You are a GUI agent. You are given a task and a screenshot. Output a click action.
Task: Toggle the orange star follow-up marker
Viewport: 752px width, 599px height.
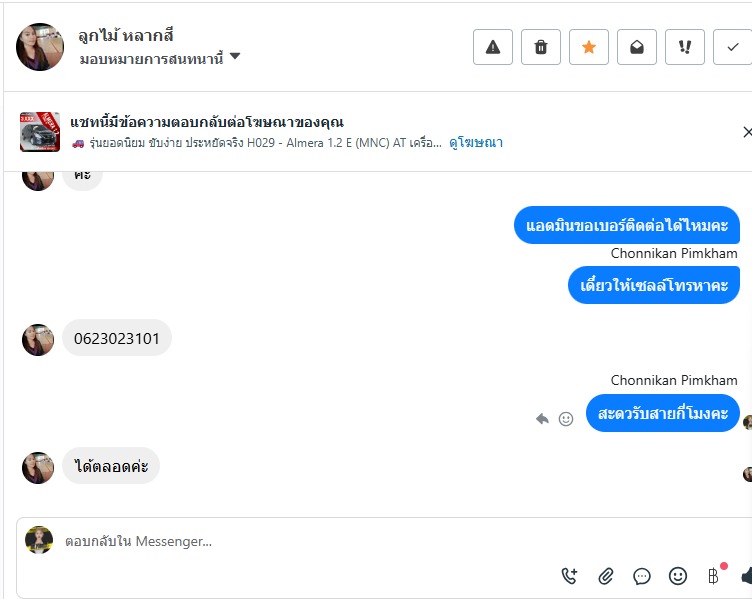(588, 47)
